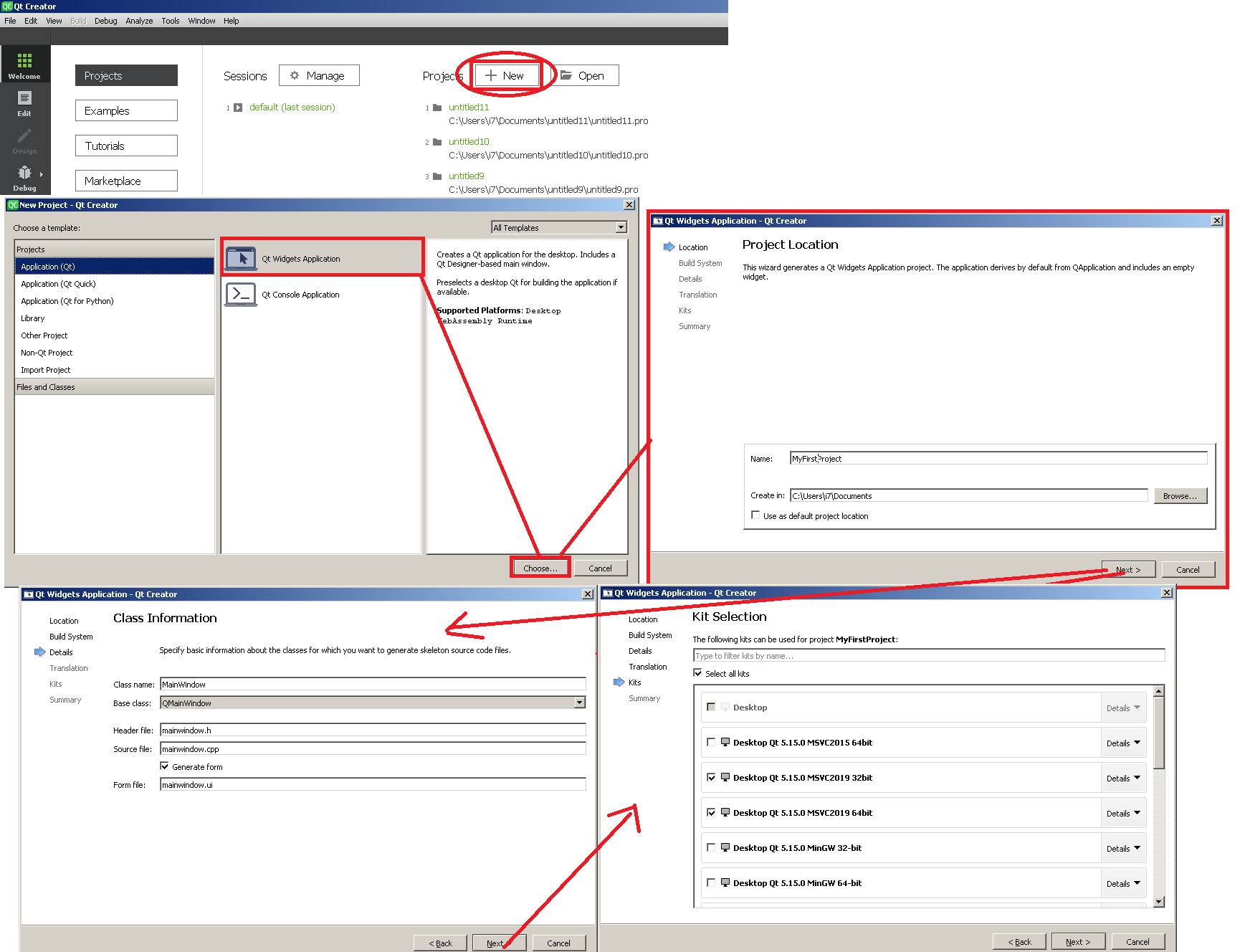Open the Tools menu

171,21
